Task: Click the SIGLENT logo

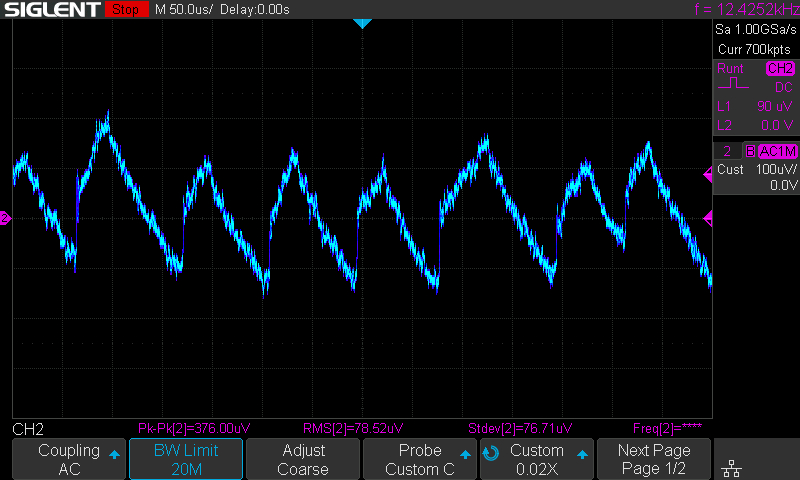Action: 52,9
